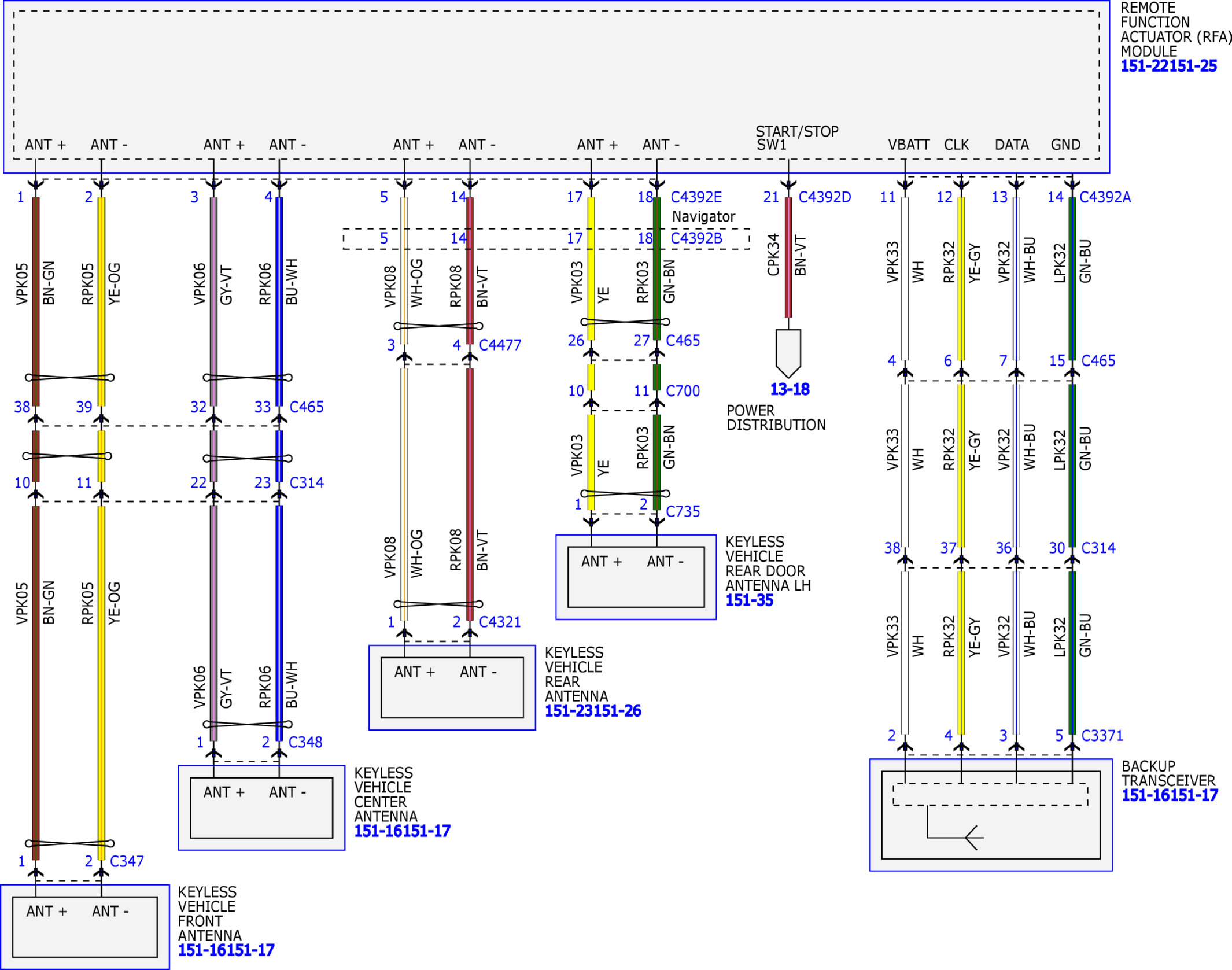Select connector label C4321
This screenshot has height=970, width=1232.
500,622
